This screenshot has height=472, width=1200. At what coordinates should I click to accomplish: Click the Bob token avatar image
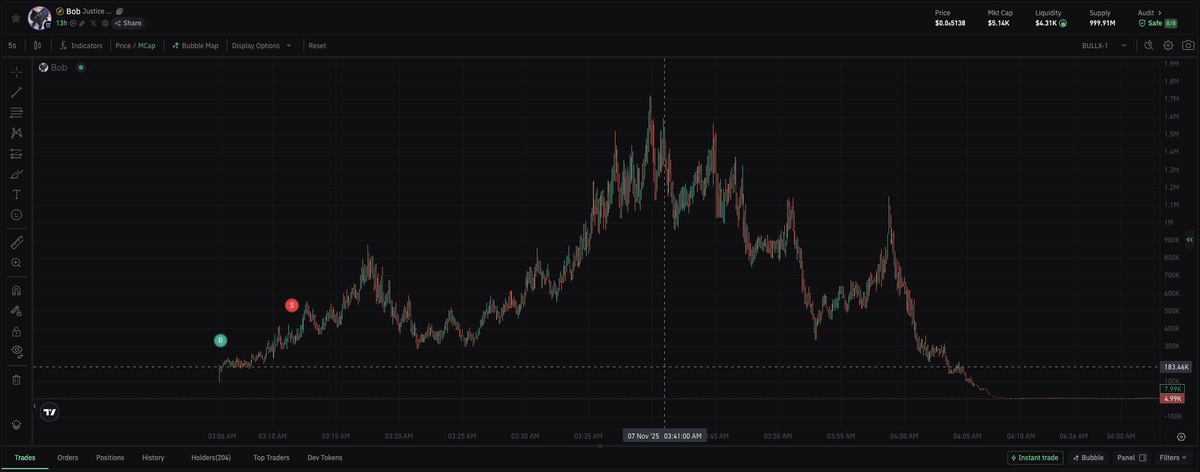tap(39, 17)
